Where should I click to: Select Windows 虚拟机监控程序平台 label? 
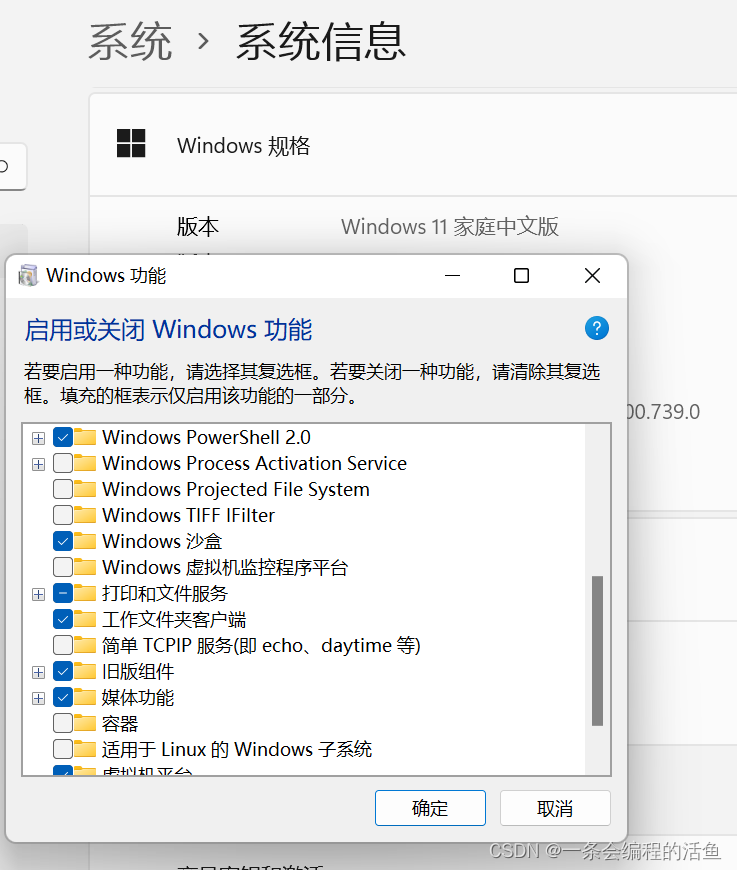[225, 567]
